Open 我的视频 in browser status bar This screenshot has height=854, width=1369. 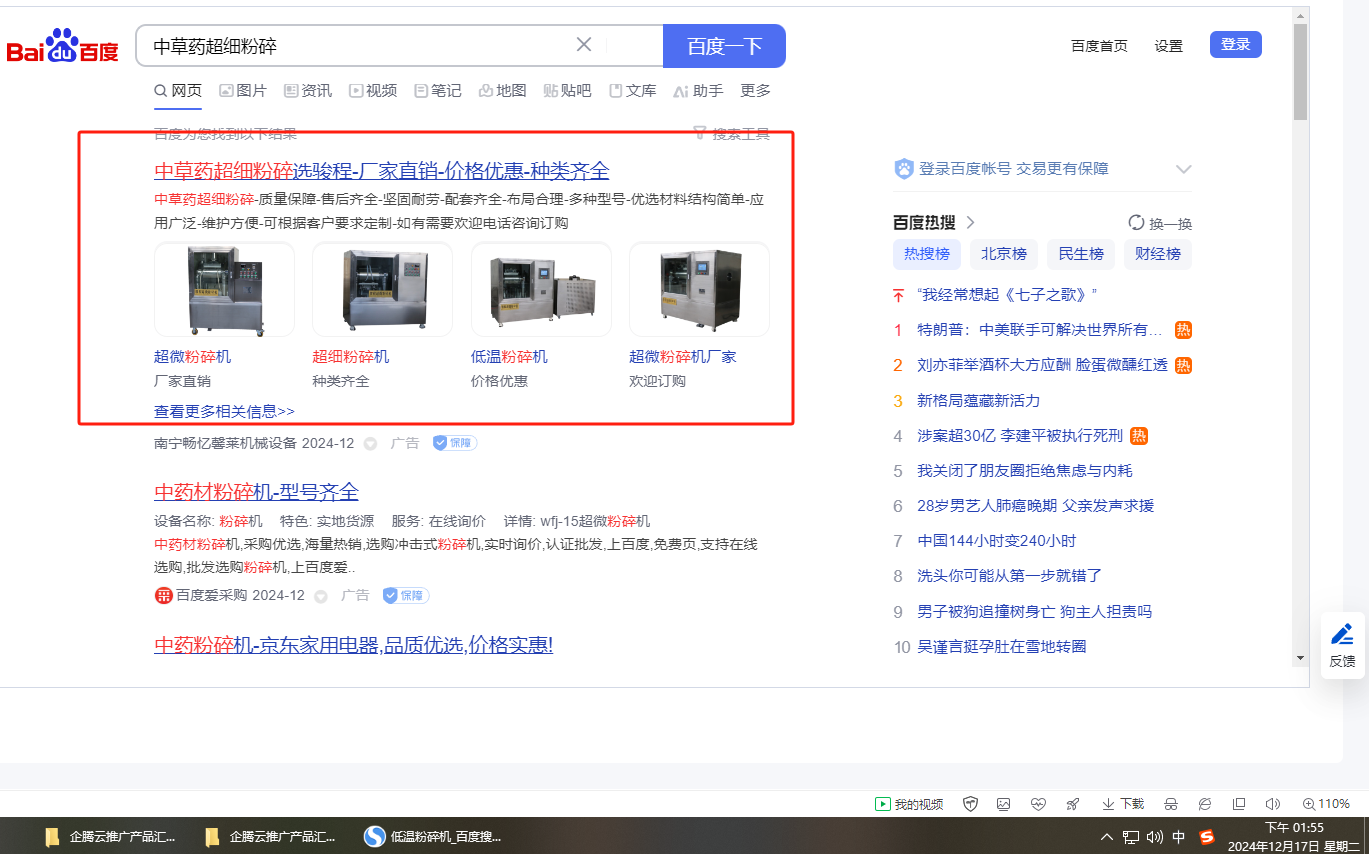pyautogui.click(x=910, y=804)
